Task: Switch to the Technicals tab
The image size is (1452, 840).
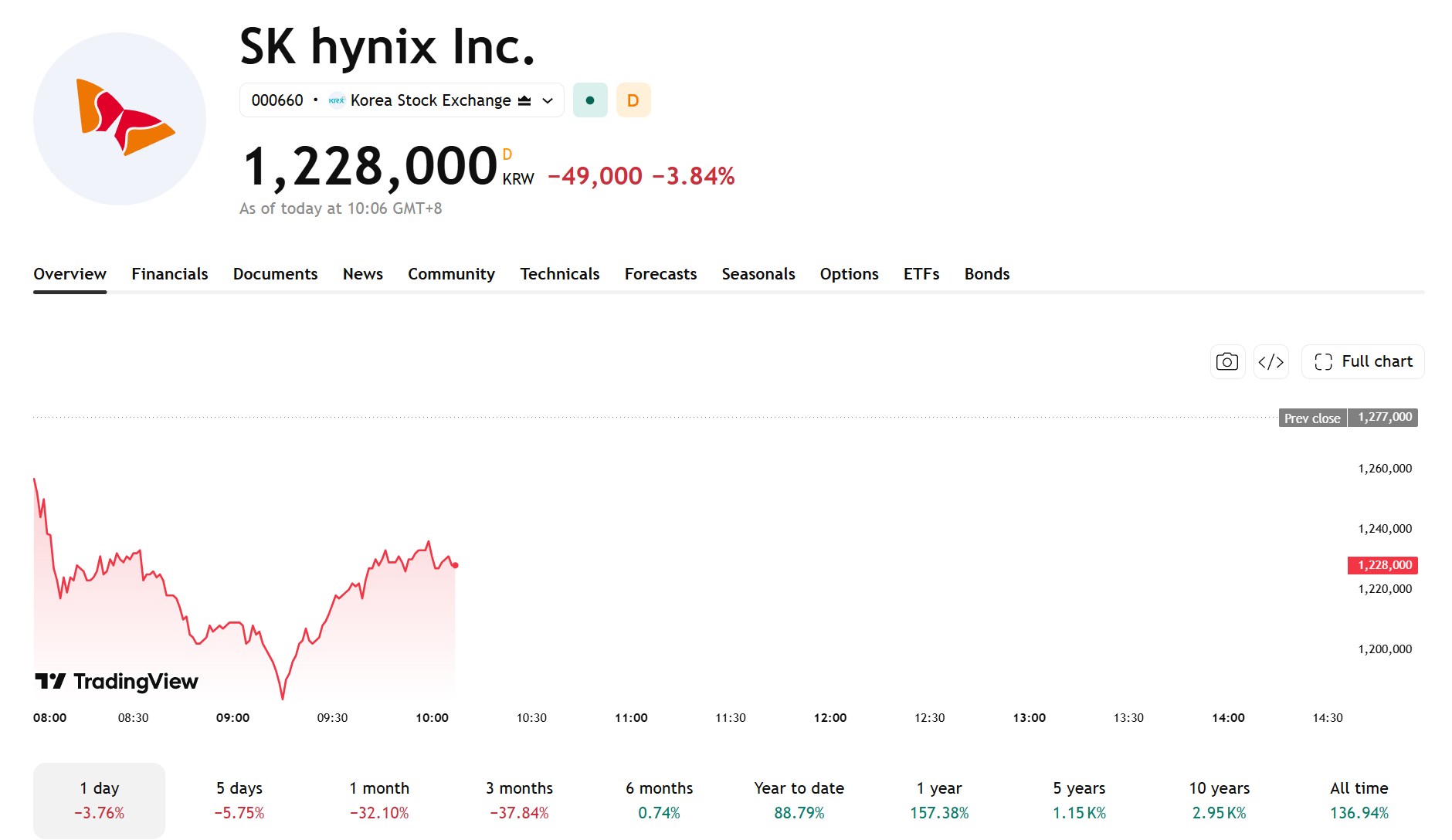Action: 560,274
